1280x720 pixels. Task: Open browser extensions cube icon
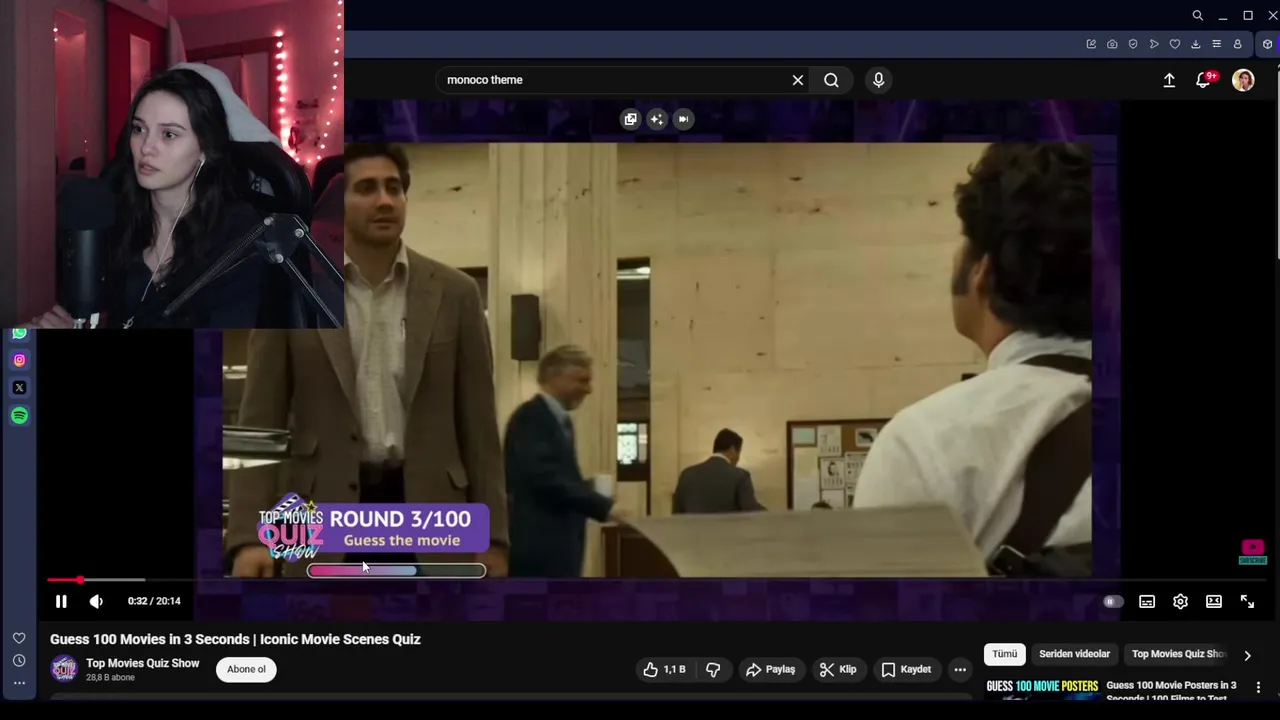tap(1267, 44)
